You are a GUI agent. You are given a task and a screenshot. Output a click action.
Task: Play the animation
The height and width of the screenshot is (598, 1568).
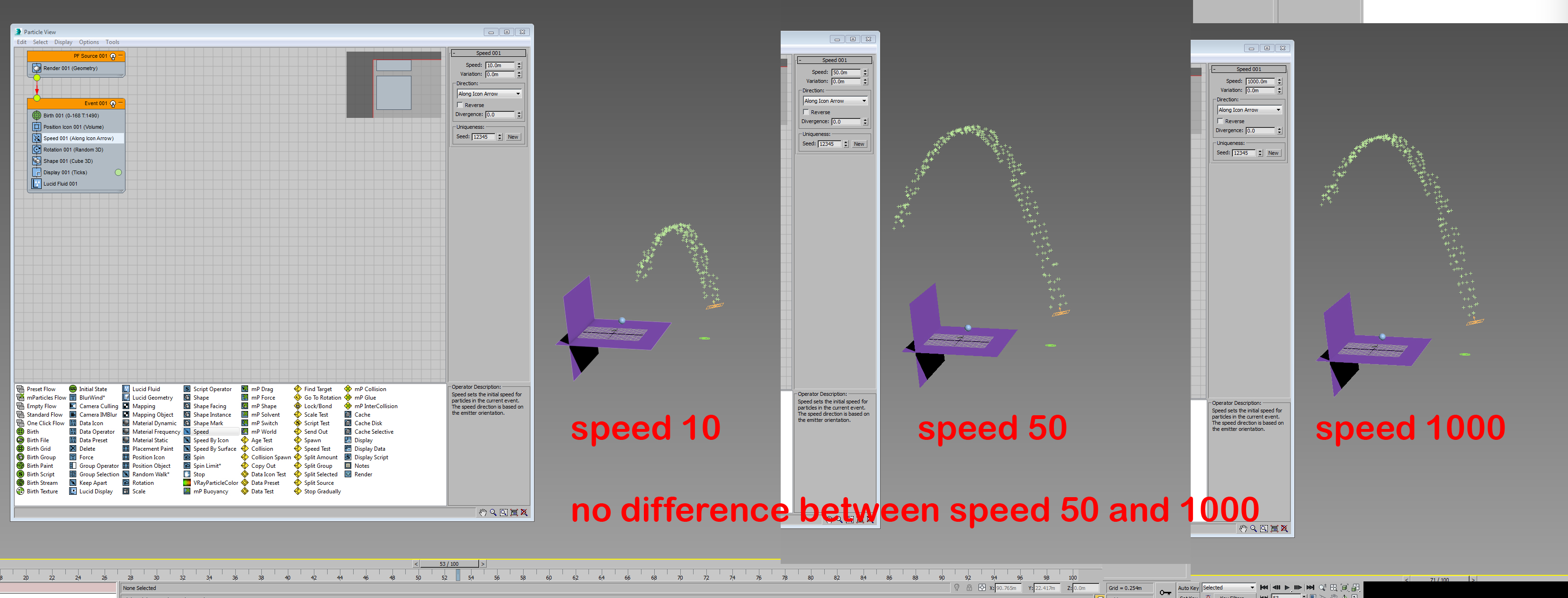point(1287,588)
